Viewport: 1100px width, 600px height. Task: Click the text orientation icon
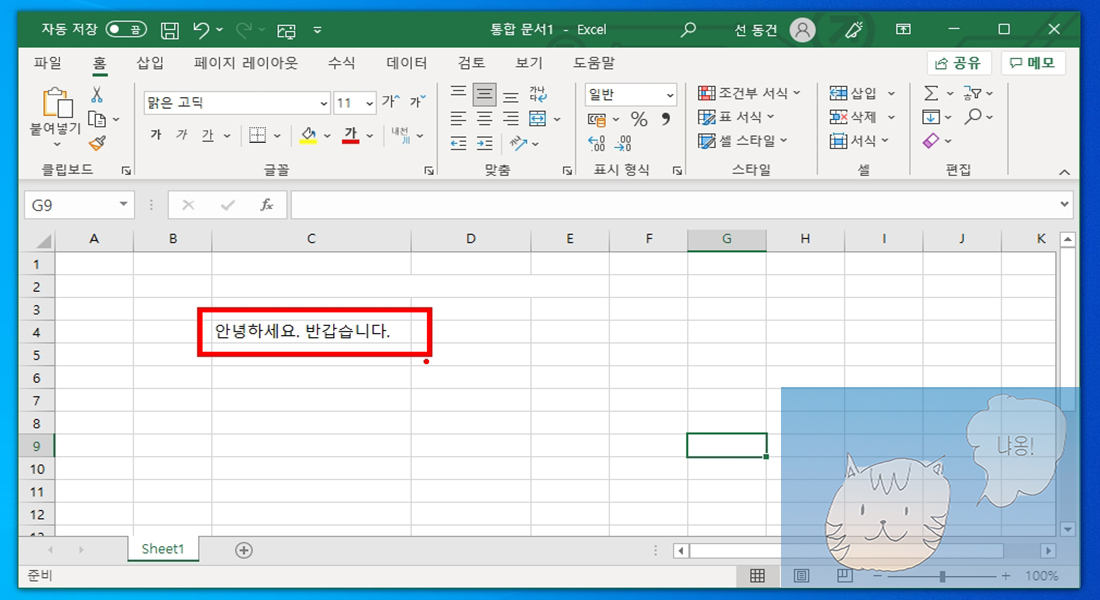click(x=518, y=144)
